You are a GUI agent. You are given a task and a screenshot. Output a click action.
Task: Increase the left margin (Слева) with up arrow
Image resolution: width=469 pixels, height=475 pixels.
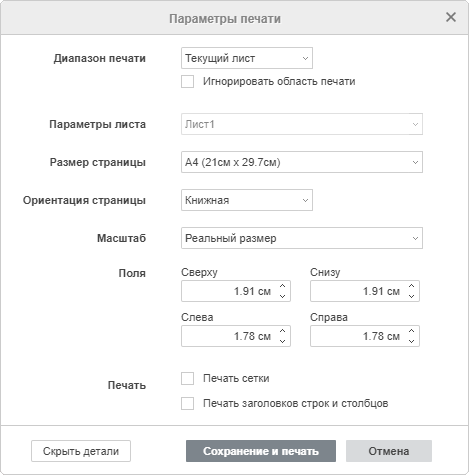click(x=283, y=331)
